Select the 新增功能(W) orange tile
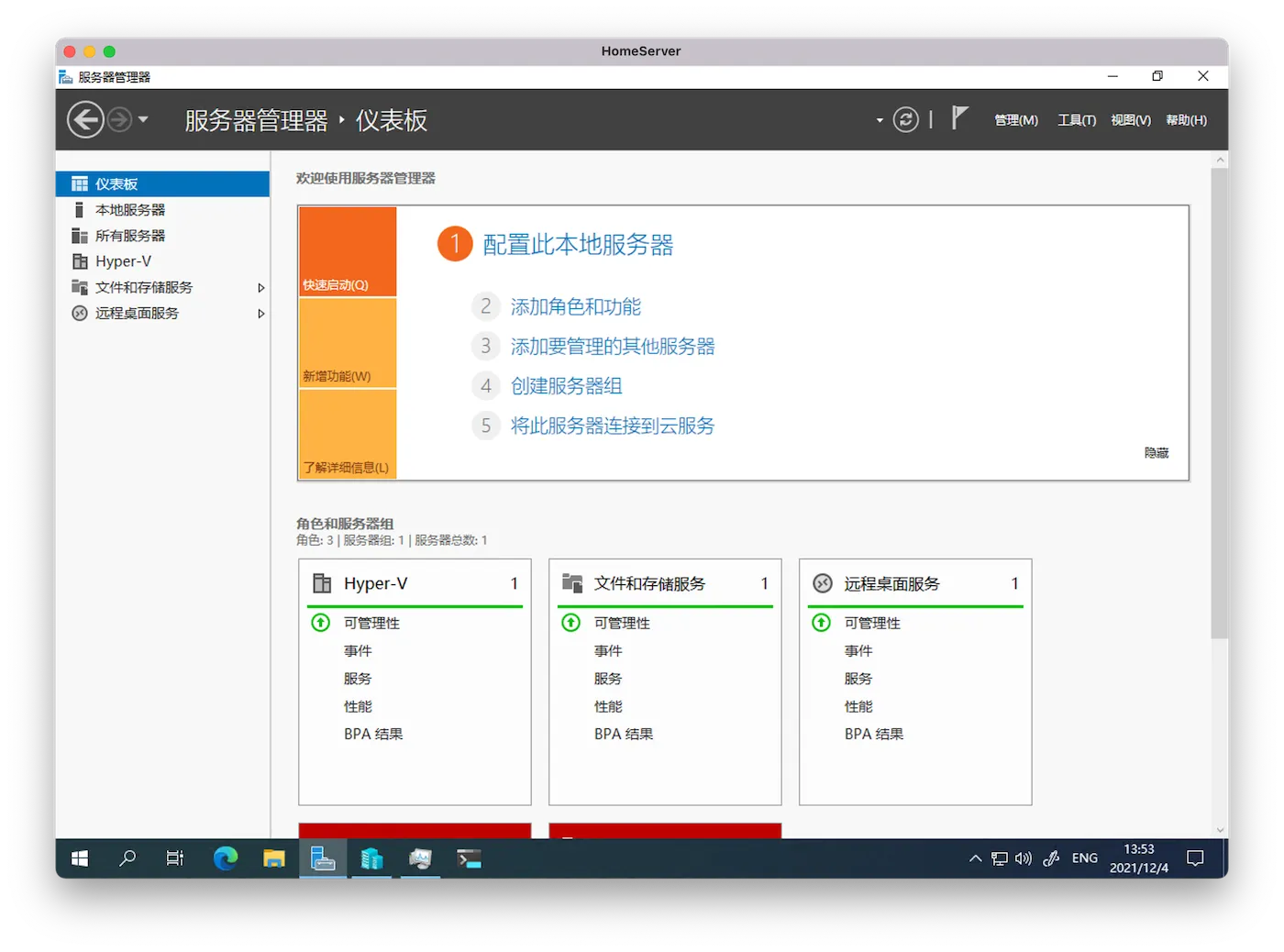 click(348, 343)
